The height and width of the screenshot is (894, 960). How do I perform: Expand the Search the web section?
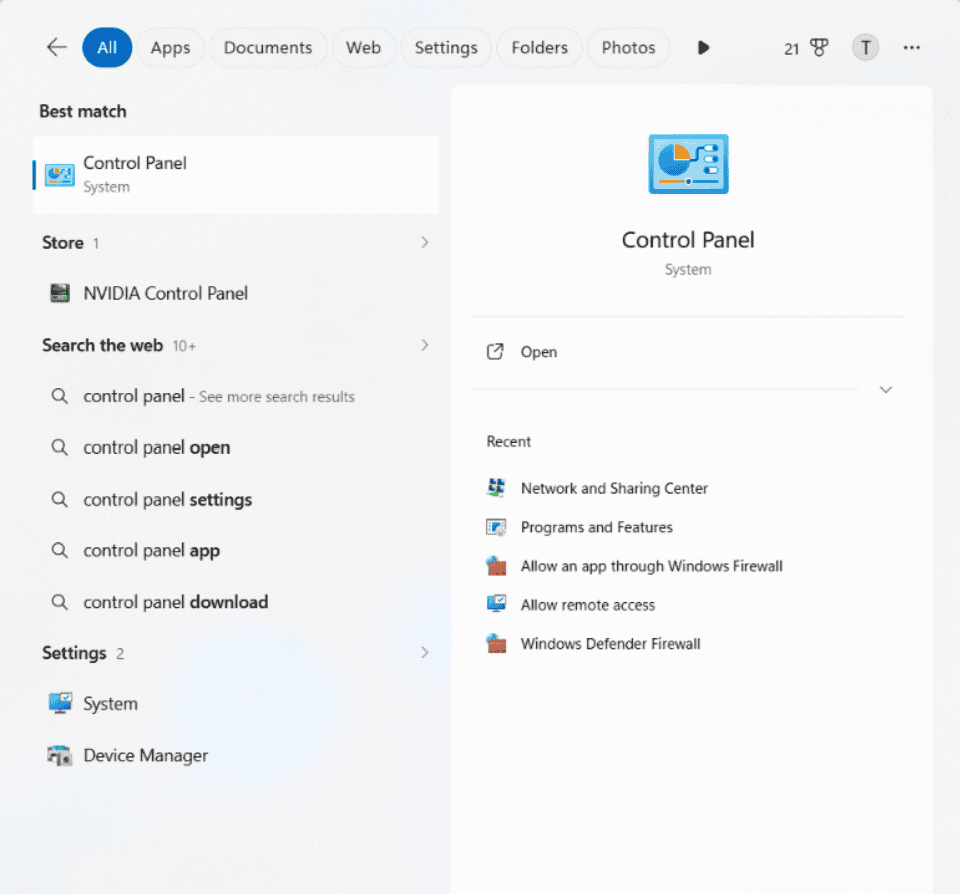[x=425, y=345]
